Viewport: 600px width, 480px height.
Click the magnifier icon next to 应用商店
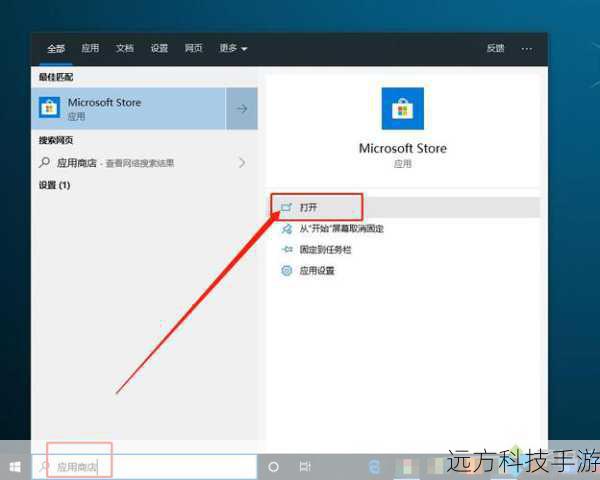(x=44, y=163)
